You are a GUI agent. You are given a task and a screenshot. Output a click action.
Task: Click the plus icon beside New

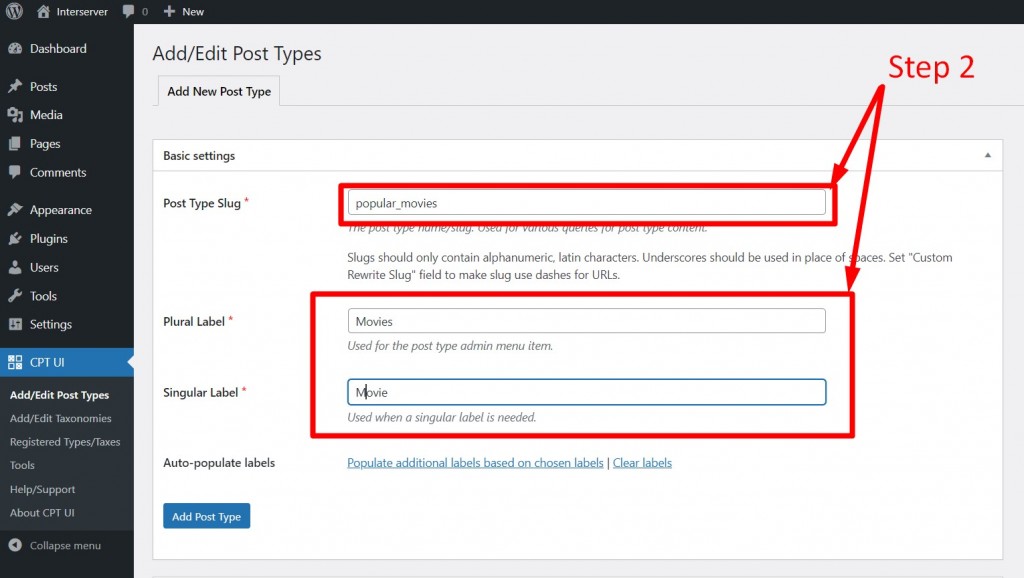(169, 11)
